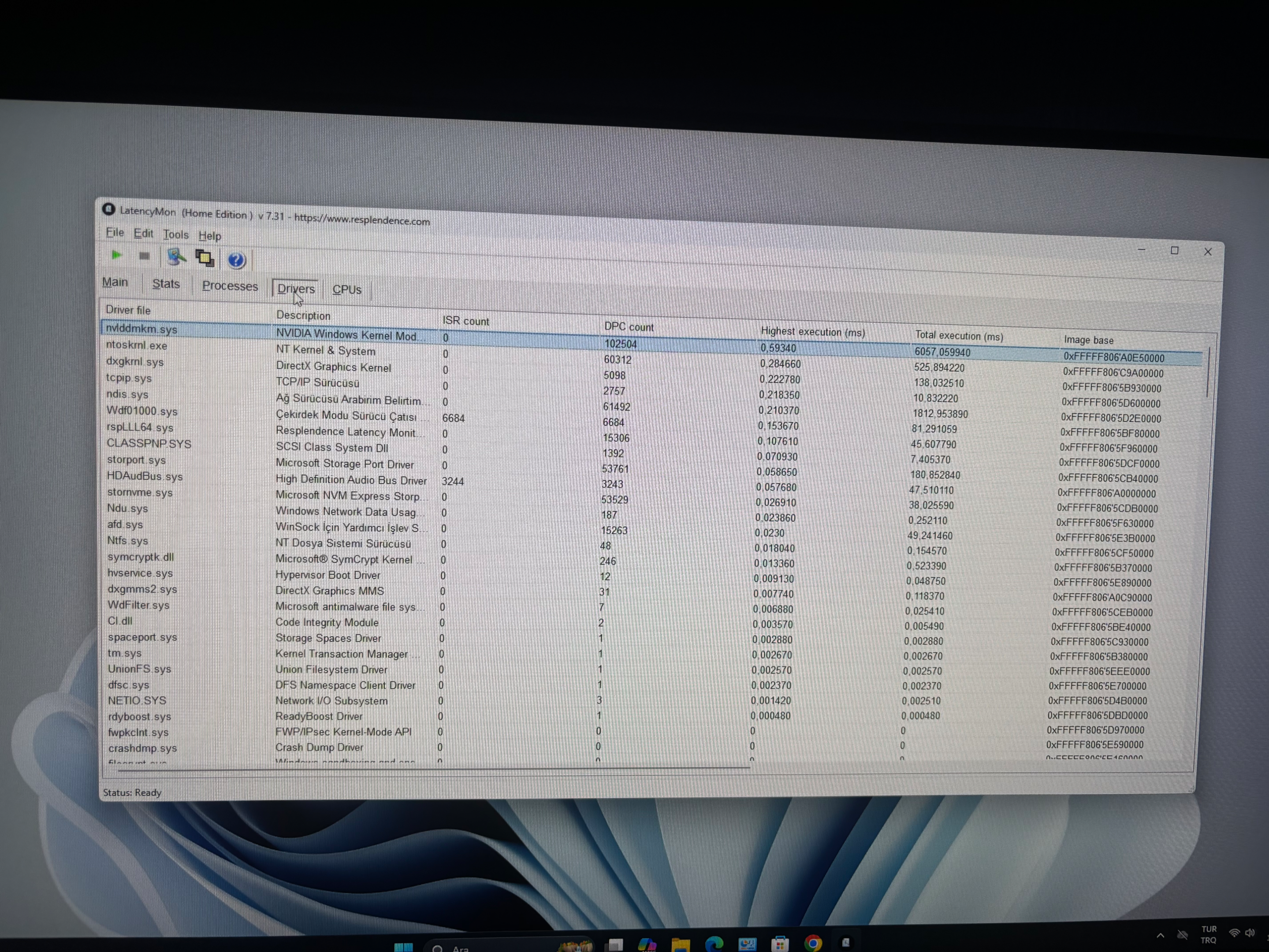
Task: Click the taskbar volume speaker icon
Action: (1250, 933)
